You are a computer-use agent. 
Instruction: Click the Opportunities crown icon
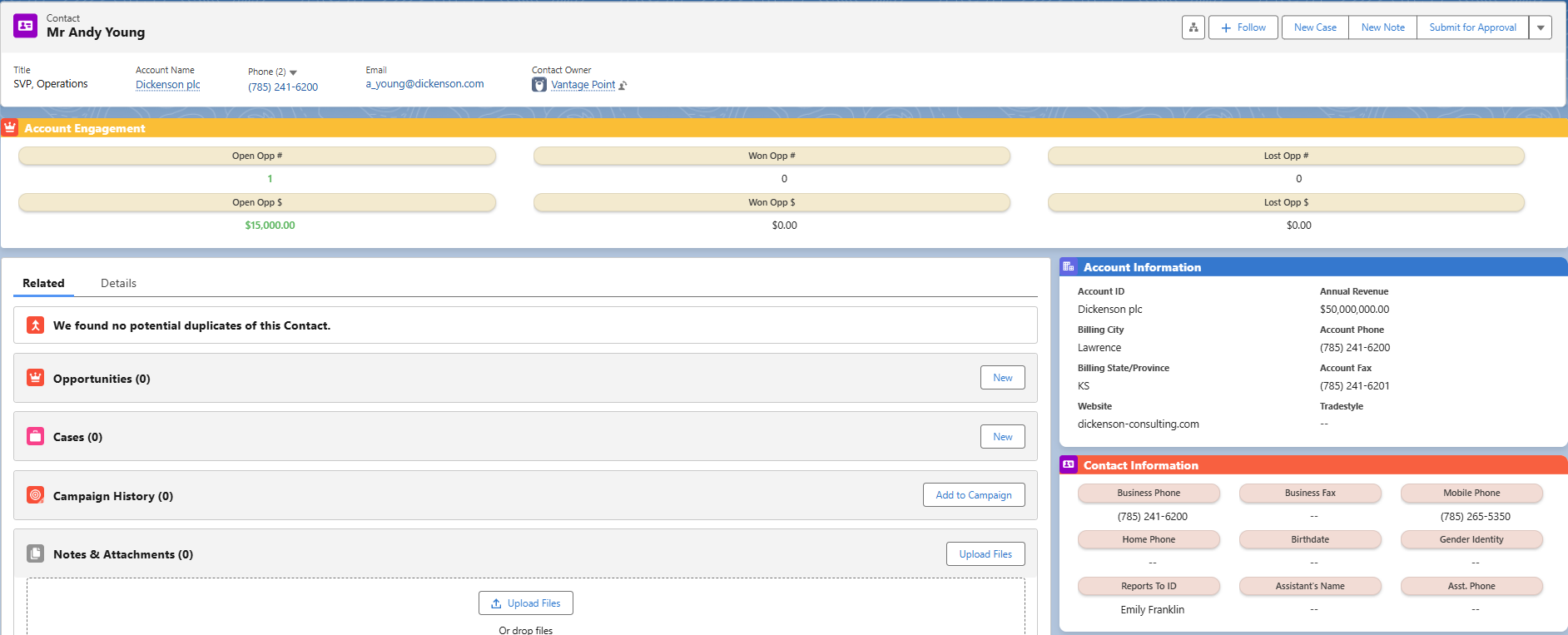pos(35,378)
